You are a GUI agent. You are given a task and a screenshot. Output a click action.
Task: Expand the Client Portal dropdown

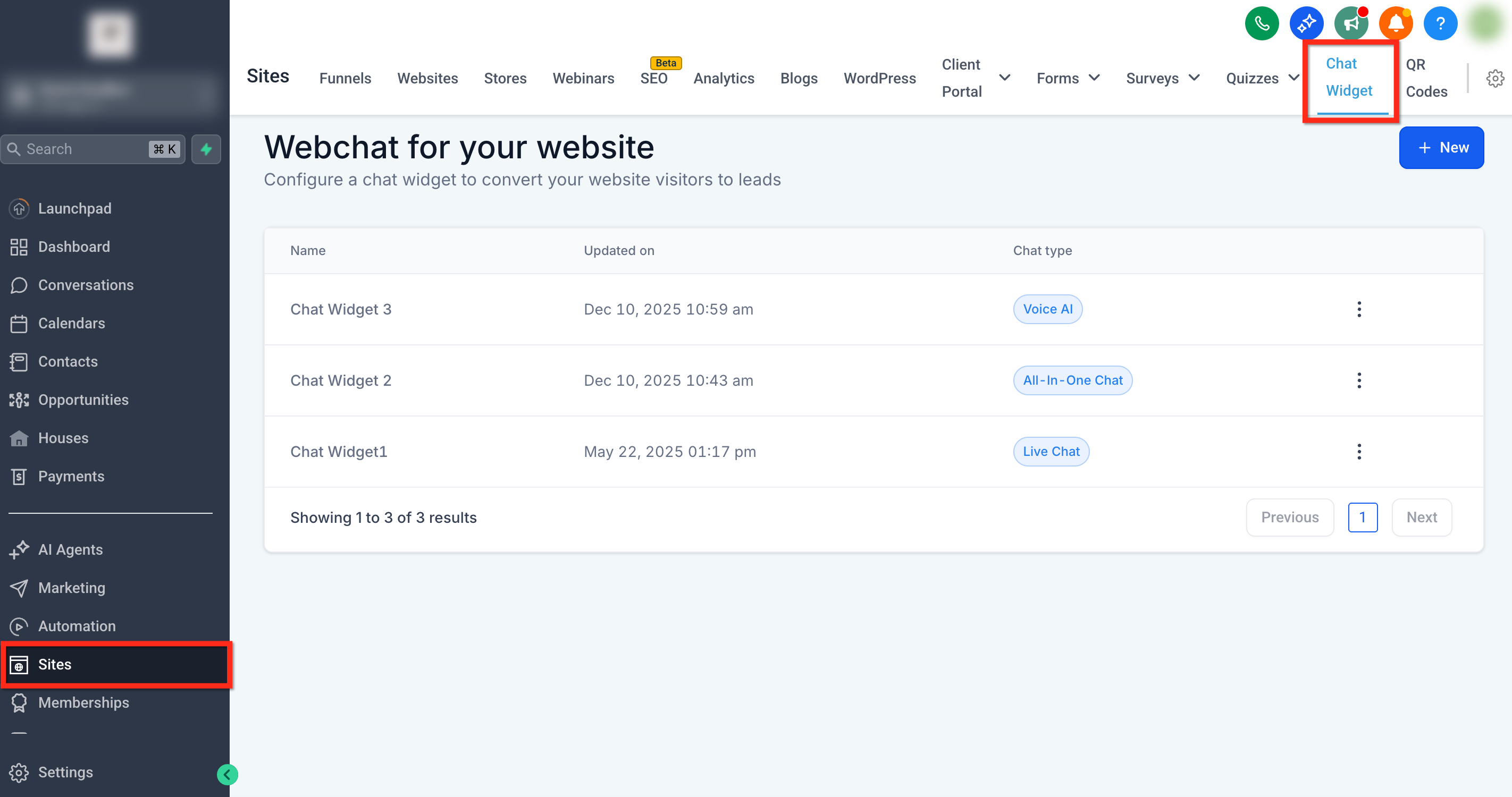tap(1004, 78)
